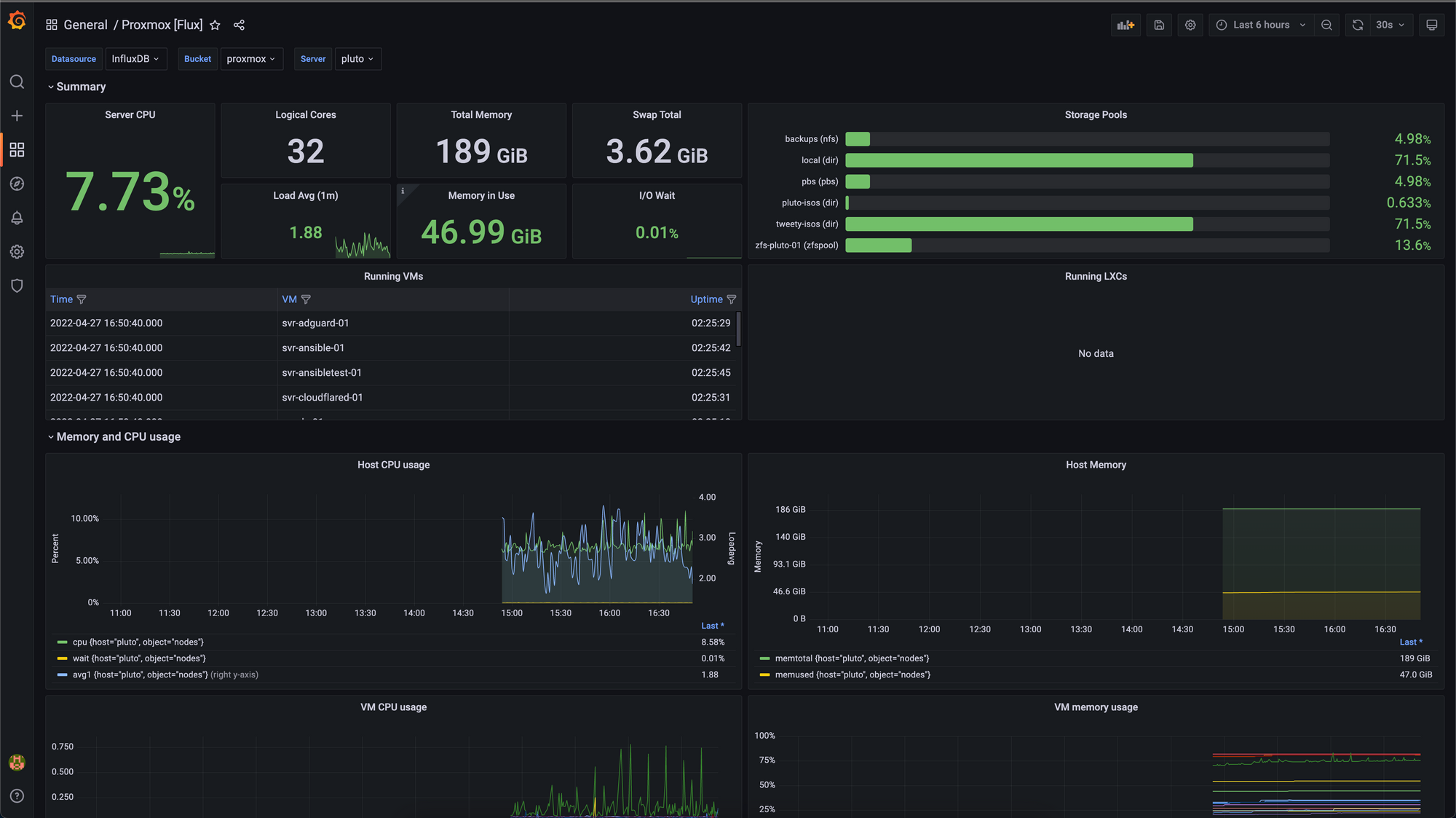This screenshot has height=818, width=1456.
Task: Filter the Uptime column with funnel icon
Action: [732, 299]
